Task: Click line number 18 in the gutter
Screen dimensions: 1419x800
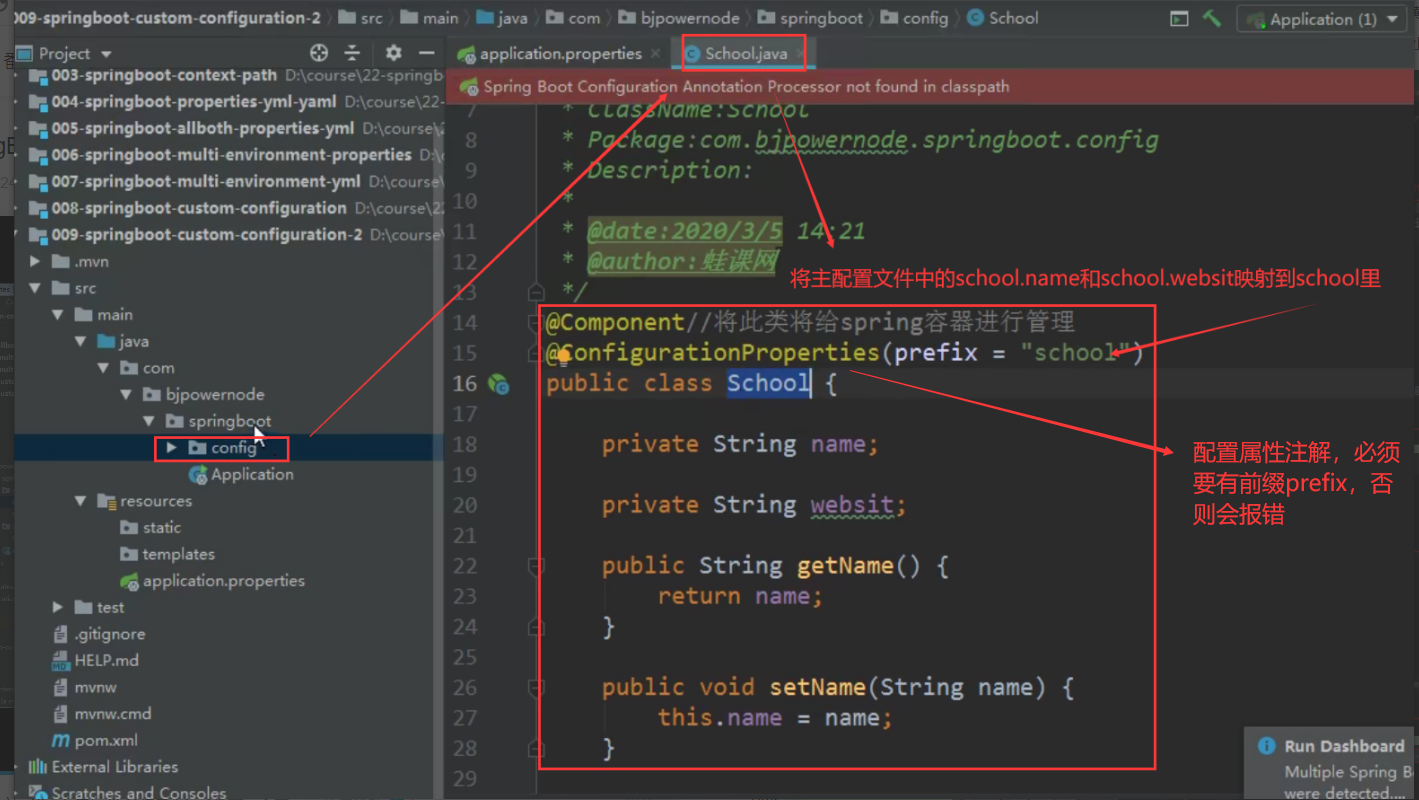Action: tap(465, 444)
